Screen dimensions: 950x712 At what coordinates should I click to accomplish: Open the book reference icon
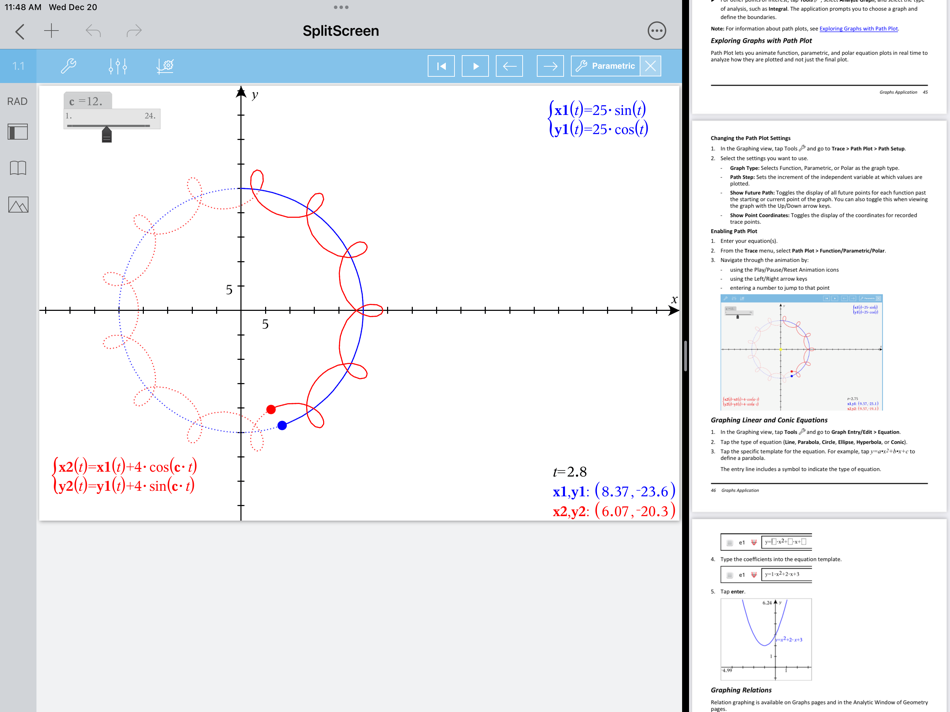(18, 168)
